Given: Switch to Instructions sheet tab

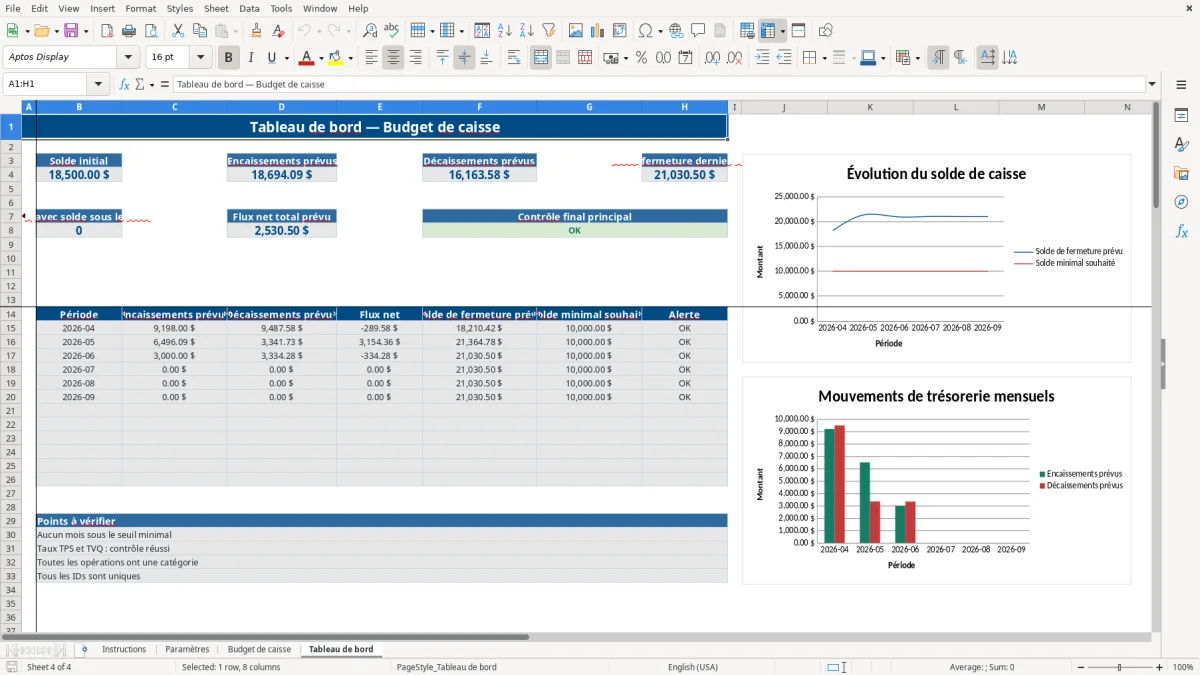Looking at the screenshot, I should [124, 649].
